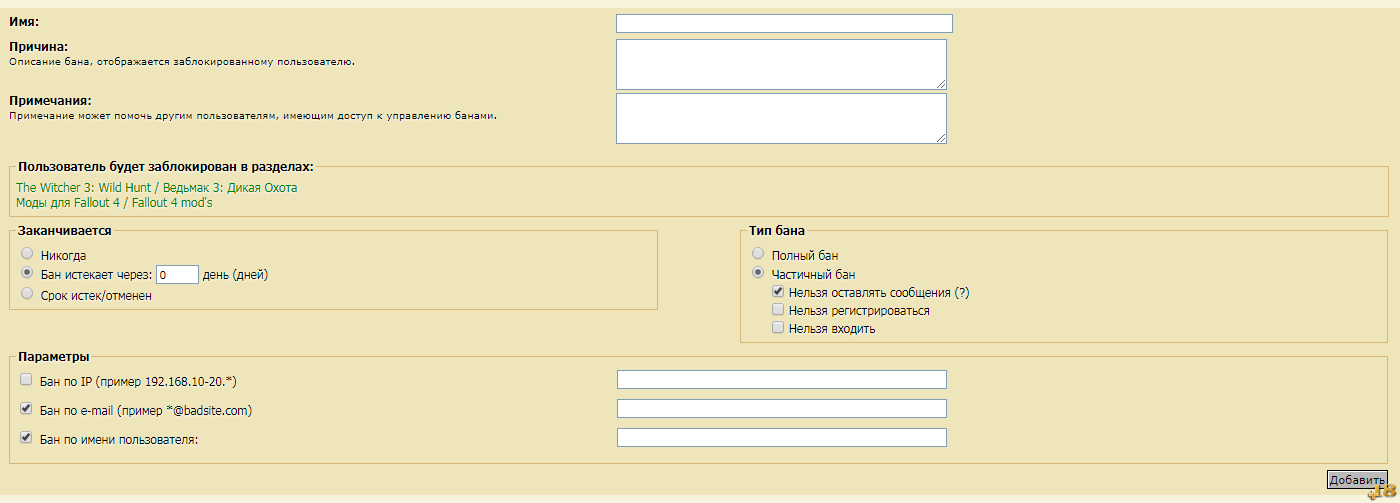Uncheck Нельзя оставлять сообщения checkbox
The height and width of the screenshot is (503, 1400).
[x=778, y=292]
